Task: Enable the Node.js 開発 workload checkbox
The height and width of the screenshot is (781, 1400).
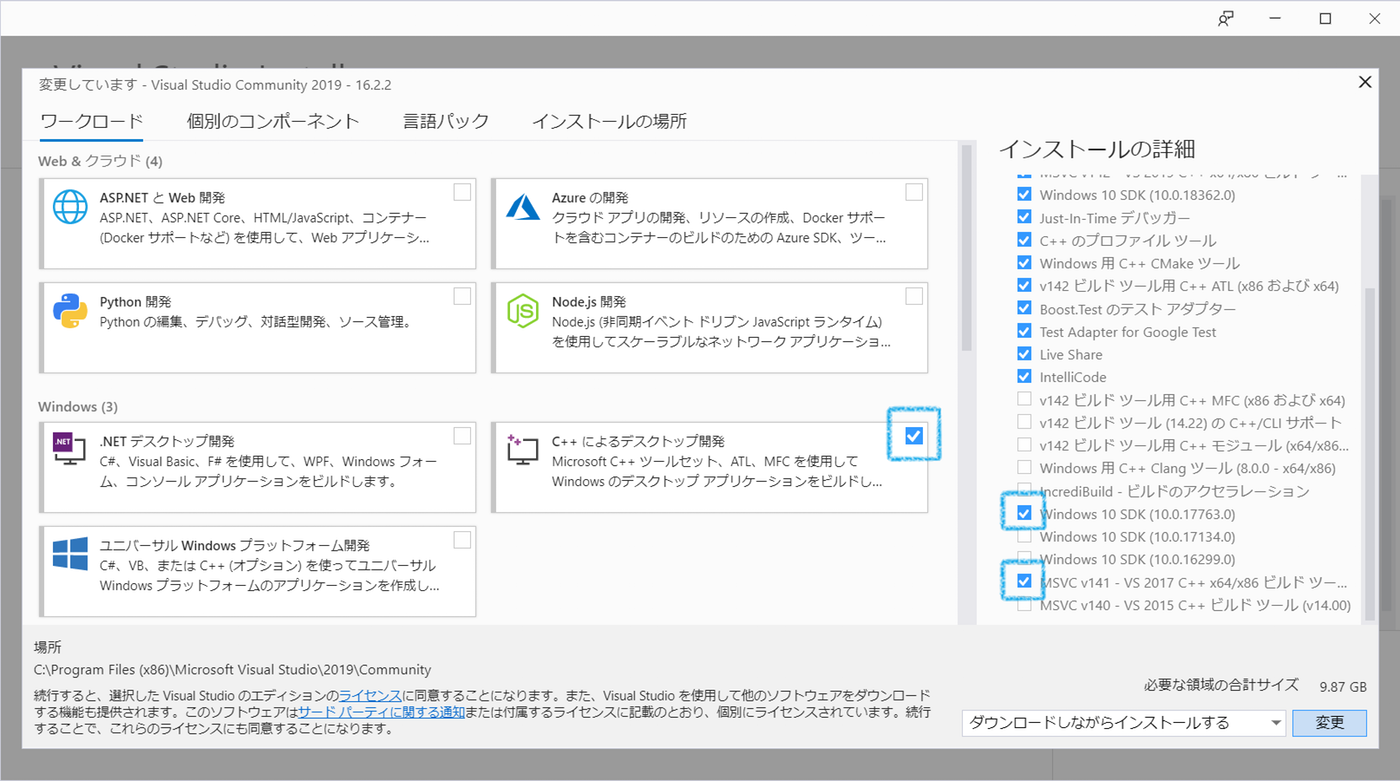Action: point(914,296)
